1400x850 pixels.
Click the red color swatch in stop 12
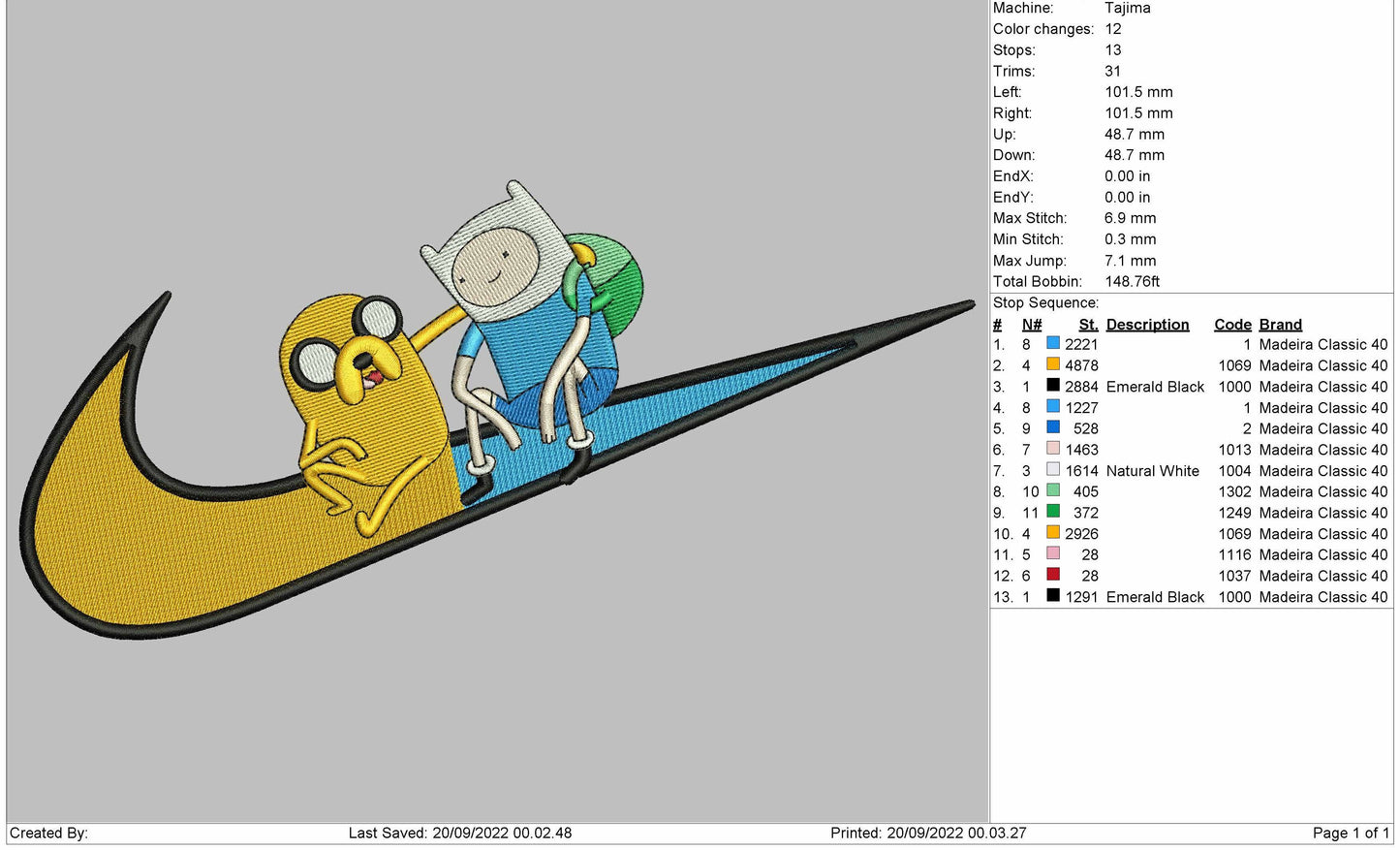point(1052,575)
